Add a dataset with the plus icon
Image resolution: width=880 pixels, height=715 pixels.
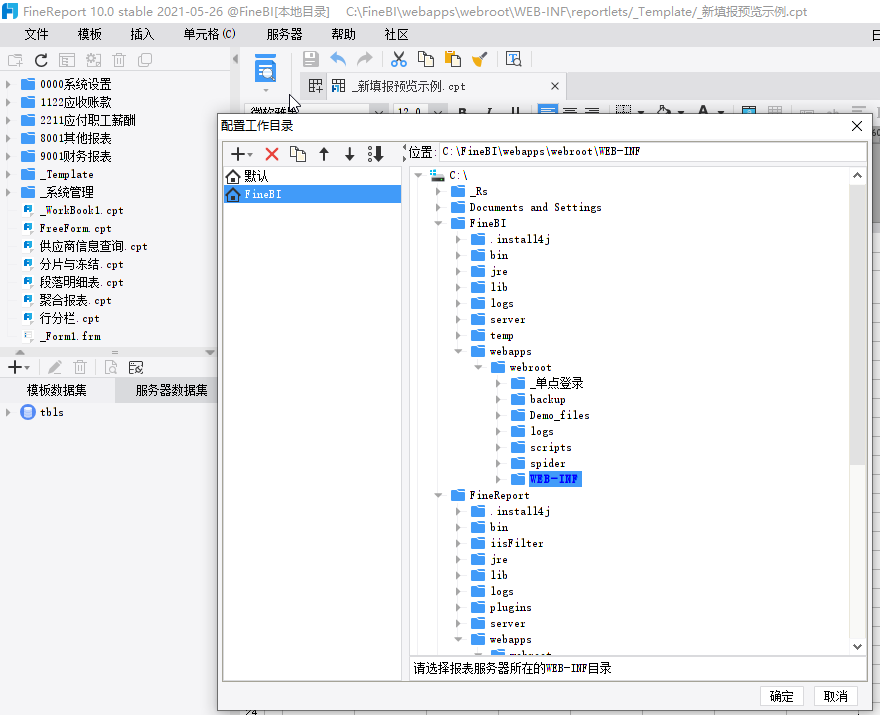(x=18, y=368)
